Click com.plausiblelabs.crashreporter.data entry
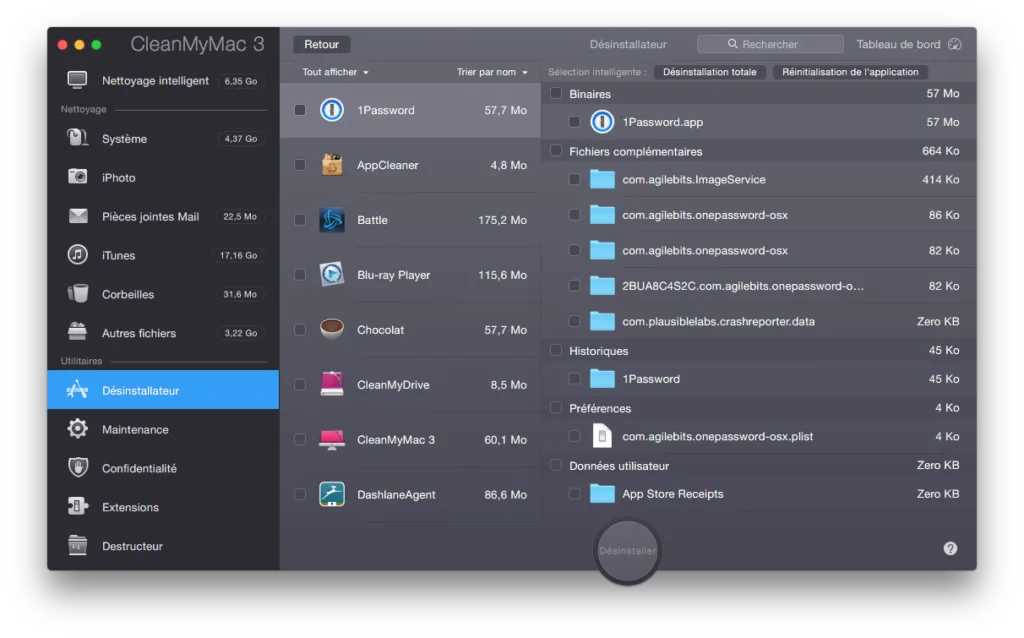Viewport: 1024px width, 638px height. tap(718, 321)
